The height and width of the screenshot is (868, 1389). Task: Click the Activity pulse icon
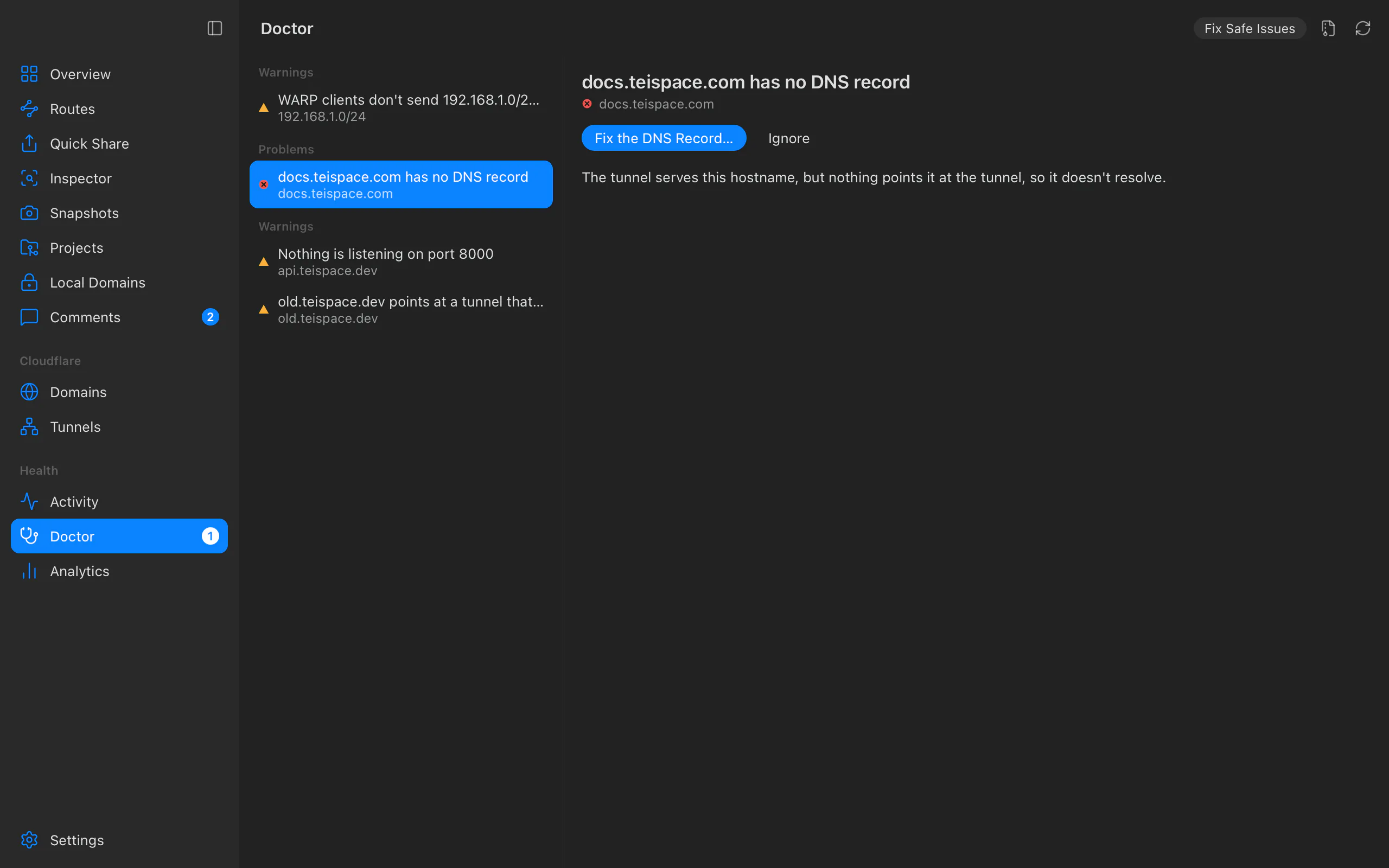[x=29, y=501]
